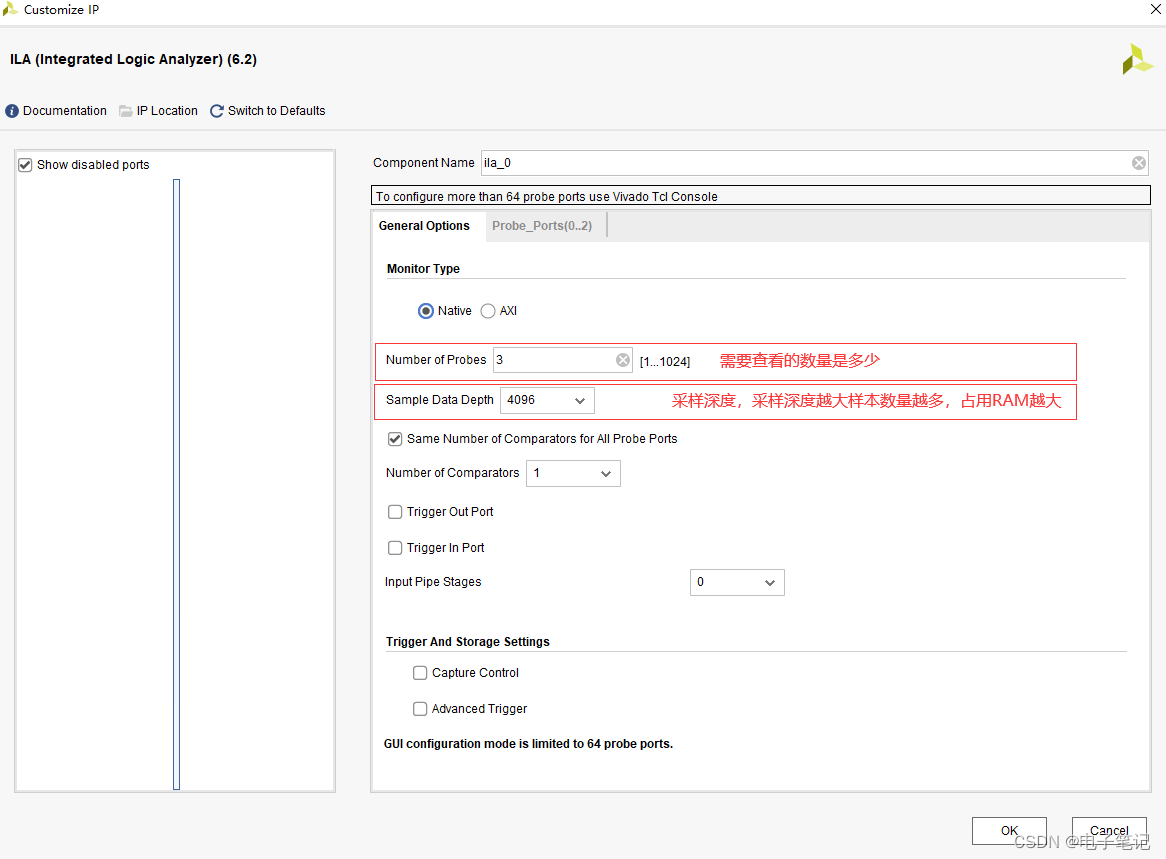Image resolution: width=1166 pixels, height=859 pixels.
Task: Click the 'Number of Comparators' label
Action: [x=452, y=473]
